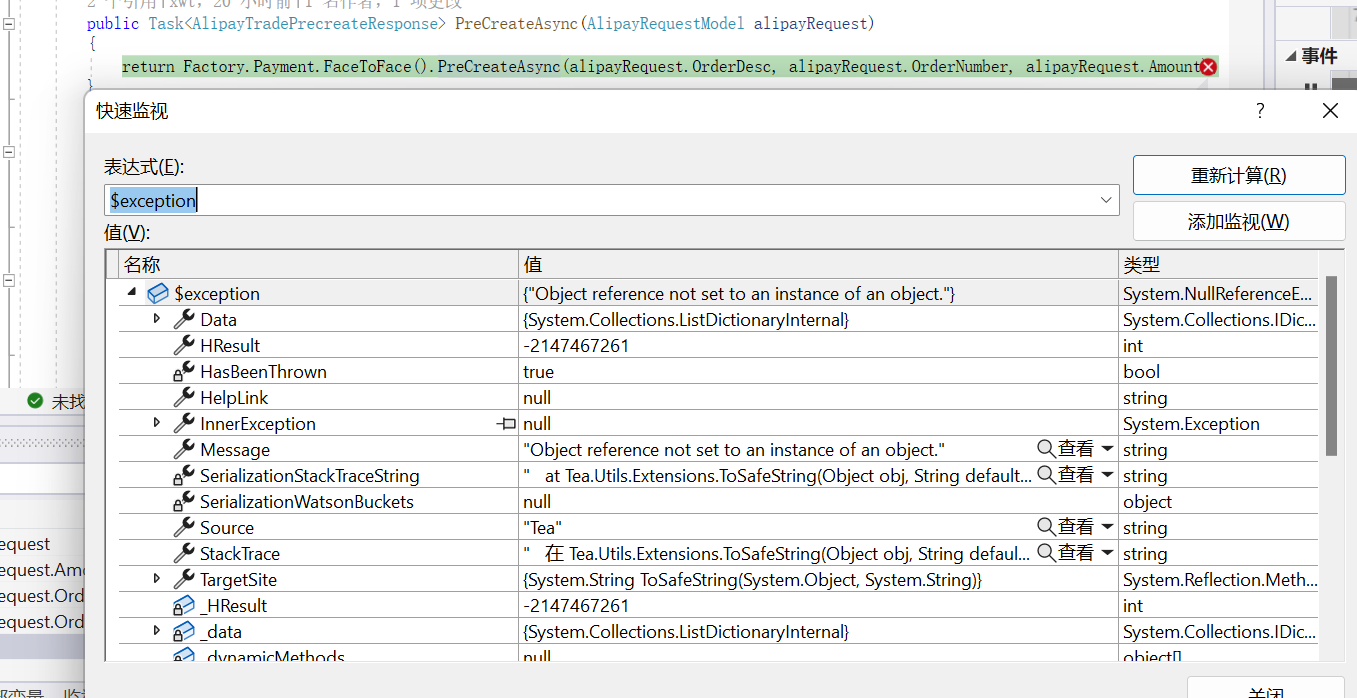
Task: Click inside the $exception expression field
Action: pyautogui.click(x=400, y=200)
